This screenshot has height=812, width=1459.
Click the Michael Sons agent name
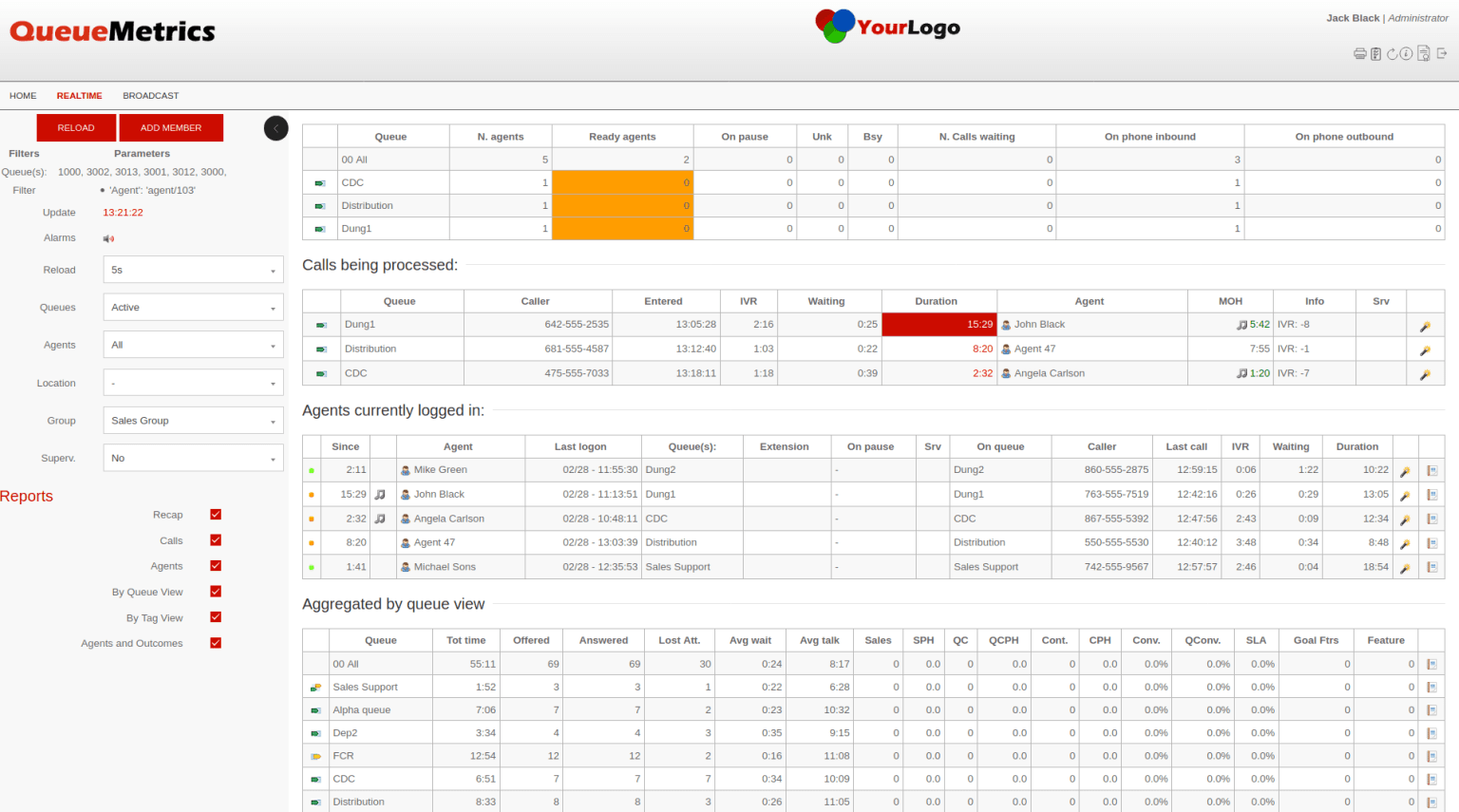pos(445,567)
